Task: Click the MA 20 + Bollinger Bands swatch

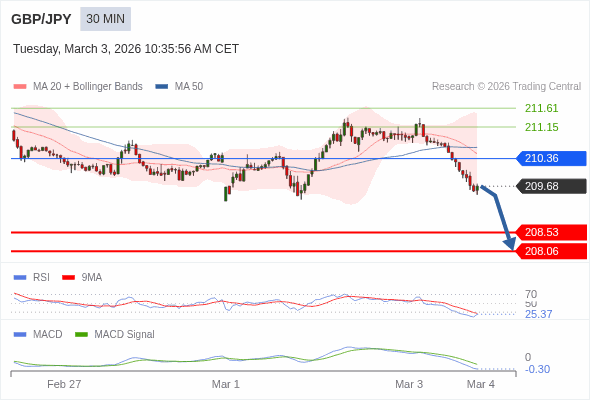Action: [20, 87]
